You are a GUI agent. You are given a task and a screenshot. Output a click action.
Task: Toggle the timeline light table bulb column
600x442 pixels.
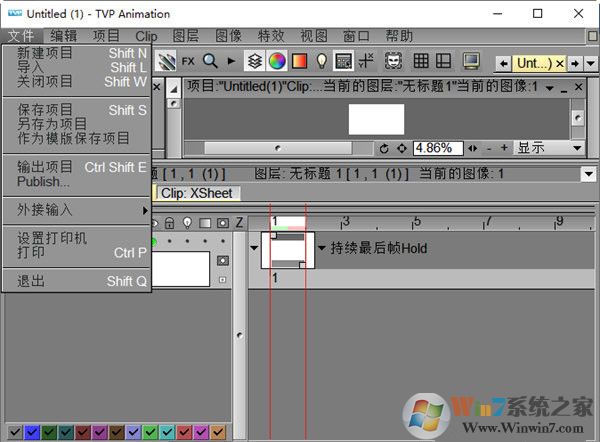tap(187, 223)
